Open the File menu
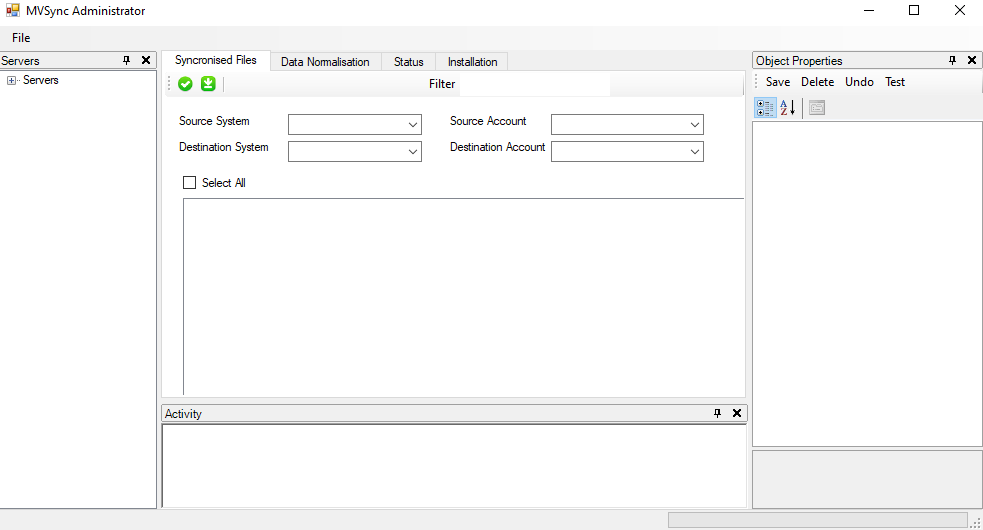This screenshot has height=530, width=983. point(21,38)
